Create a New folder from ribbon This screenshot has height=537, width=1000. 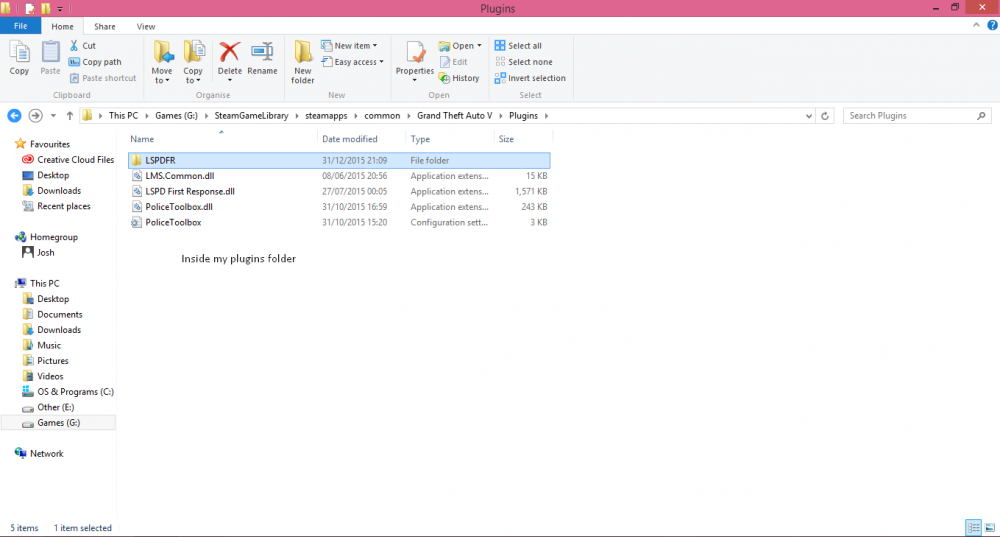point(303,62)
